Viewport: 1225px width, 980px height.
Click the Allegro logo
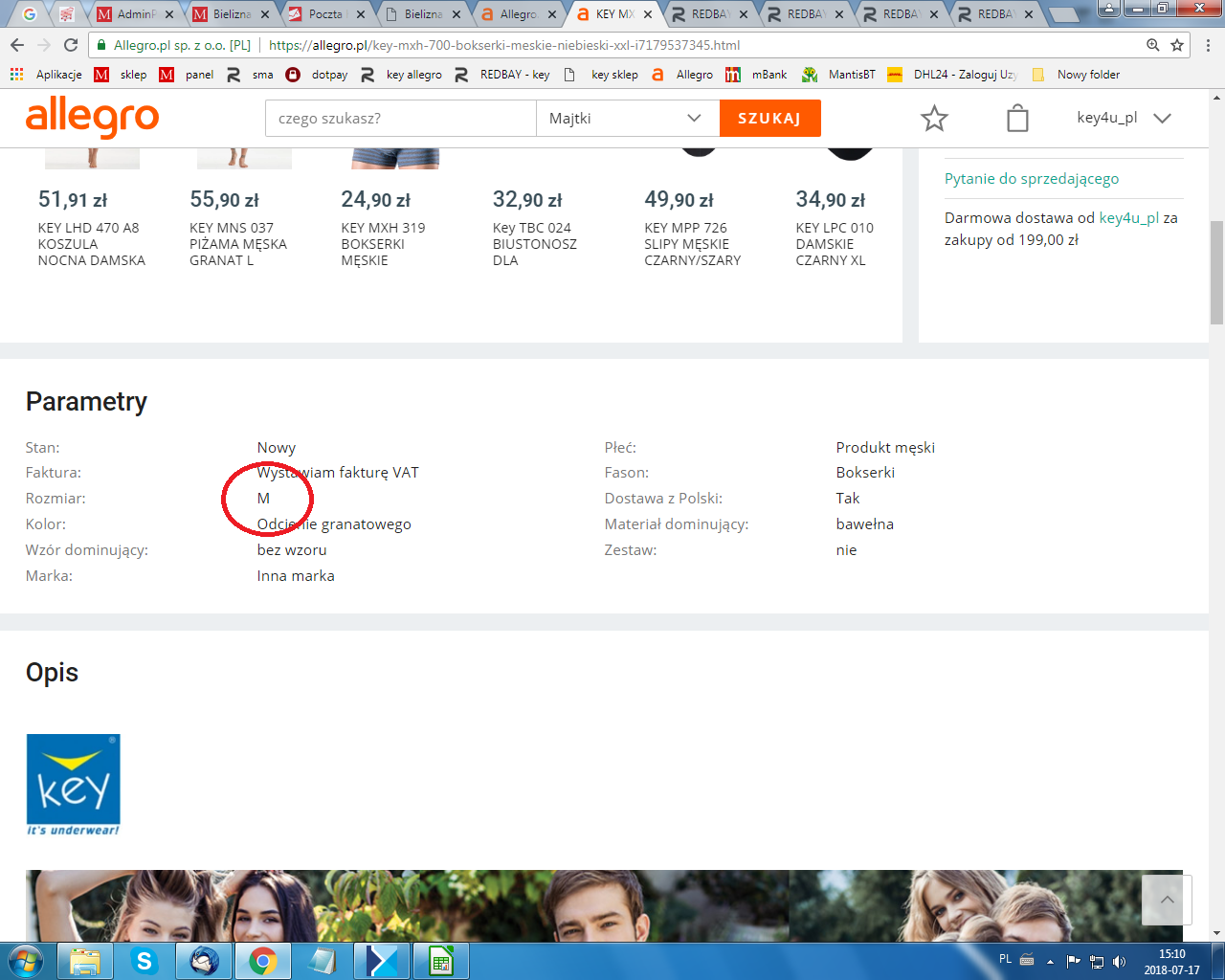[x=92, y=118]
